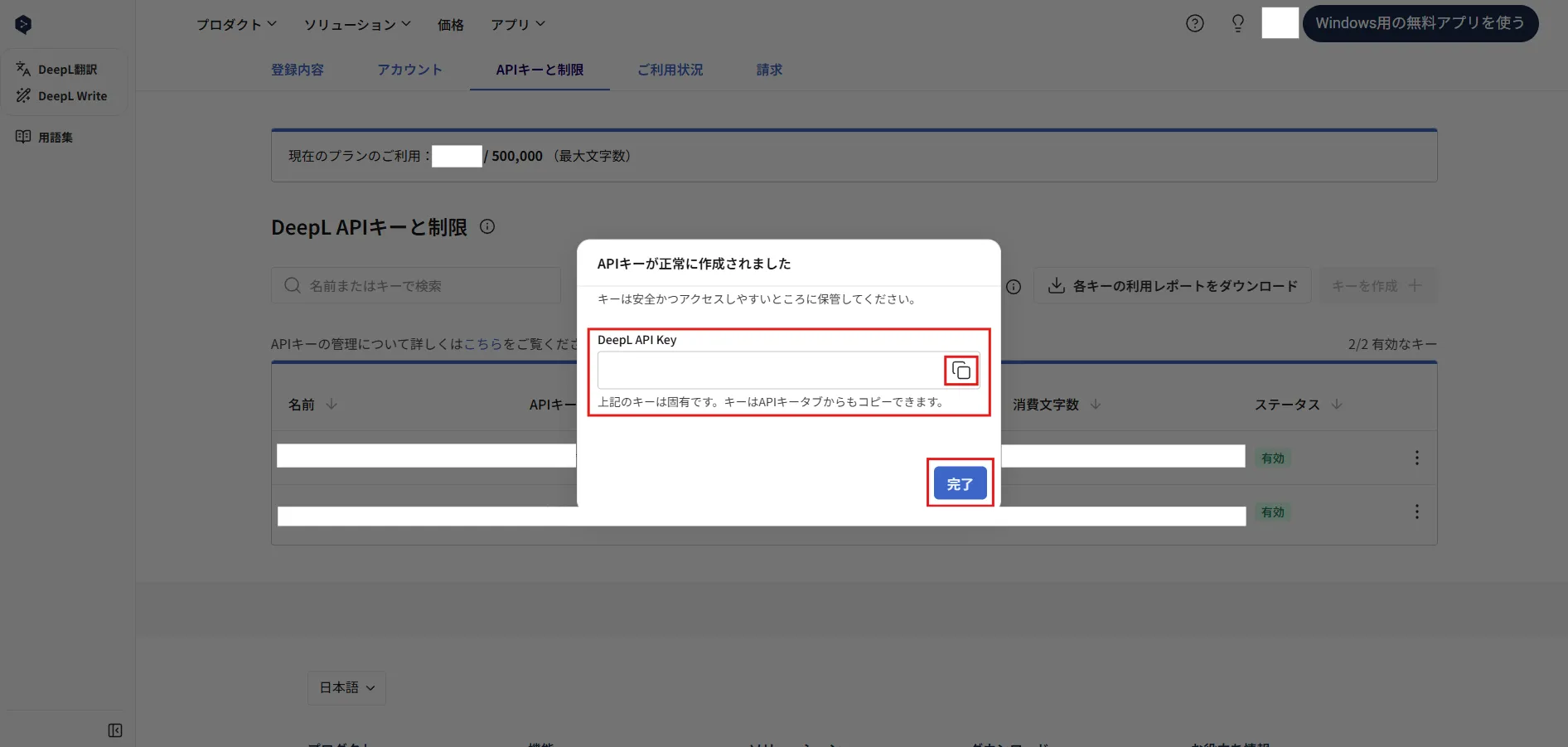Follow the こちら link
The height and width of the screenshot is (747, 1568).
point(483,343)
